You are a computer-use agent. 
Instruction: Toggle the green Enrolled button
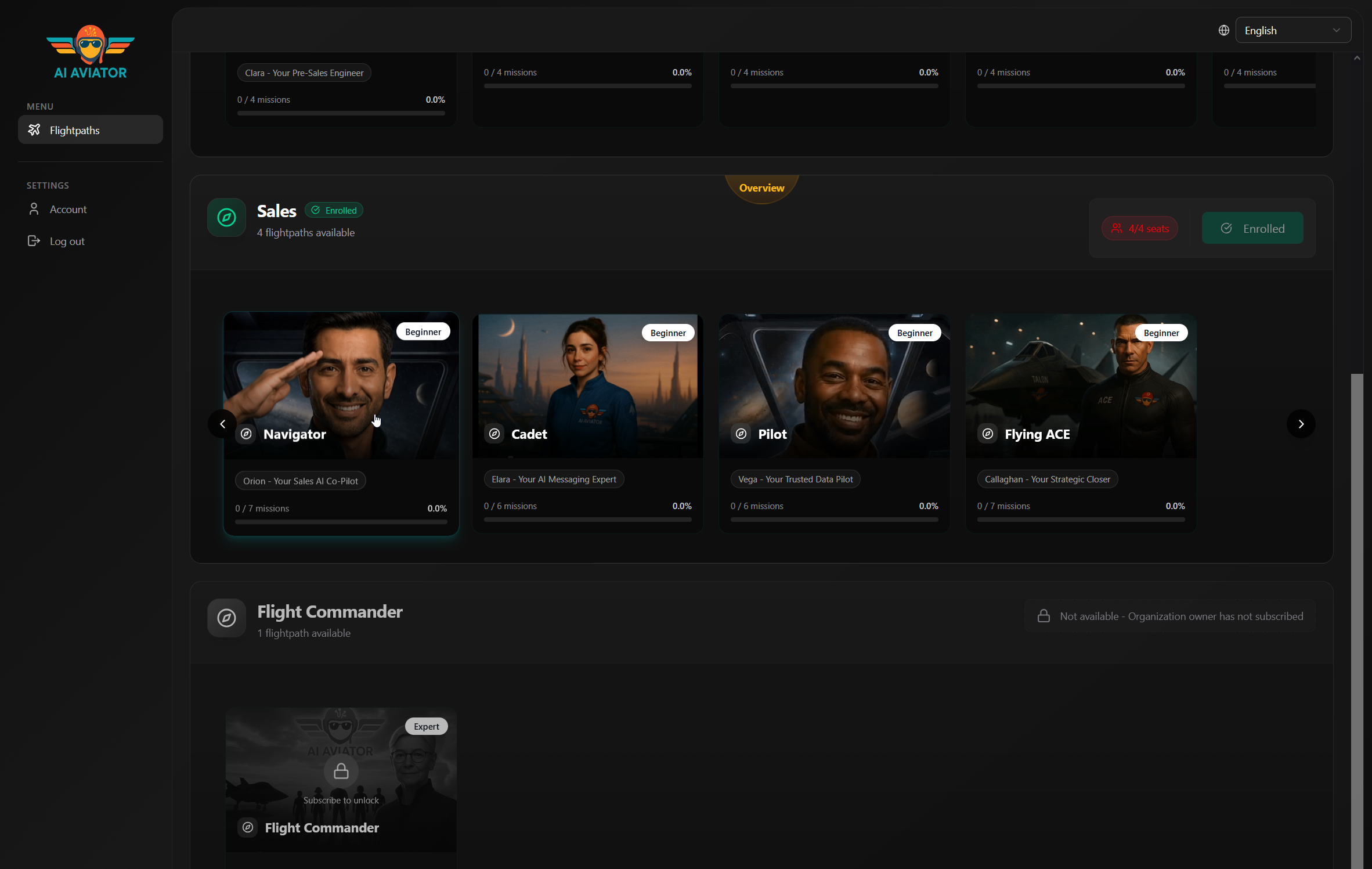pyautogui.click(x=1252, y=228)
